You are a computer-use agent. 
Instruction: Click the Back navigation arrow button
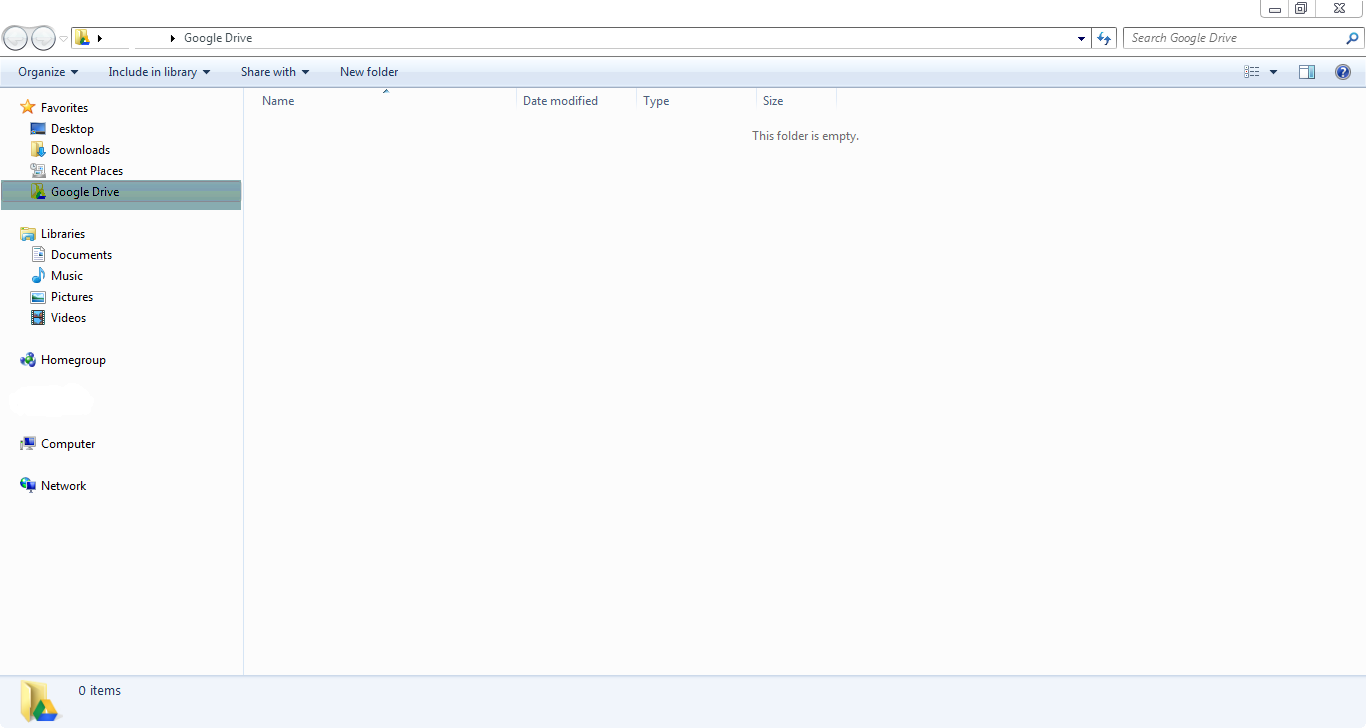click(16, 38)
